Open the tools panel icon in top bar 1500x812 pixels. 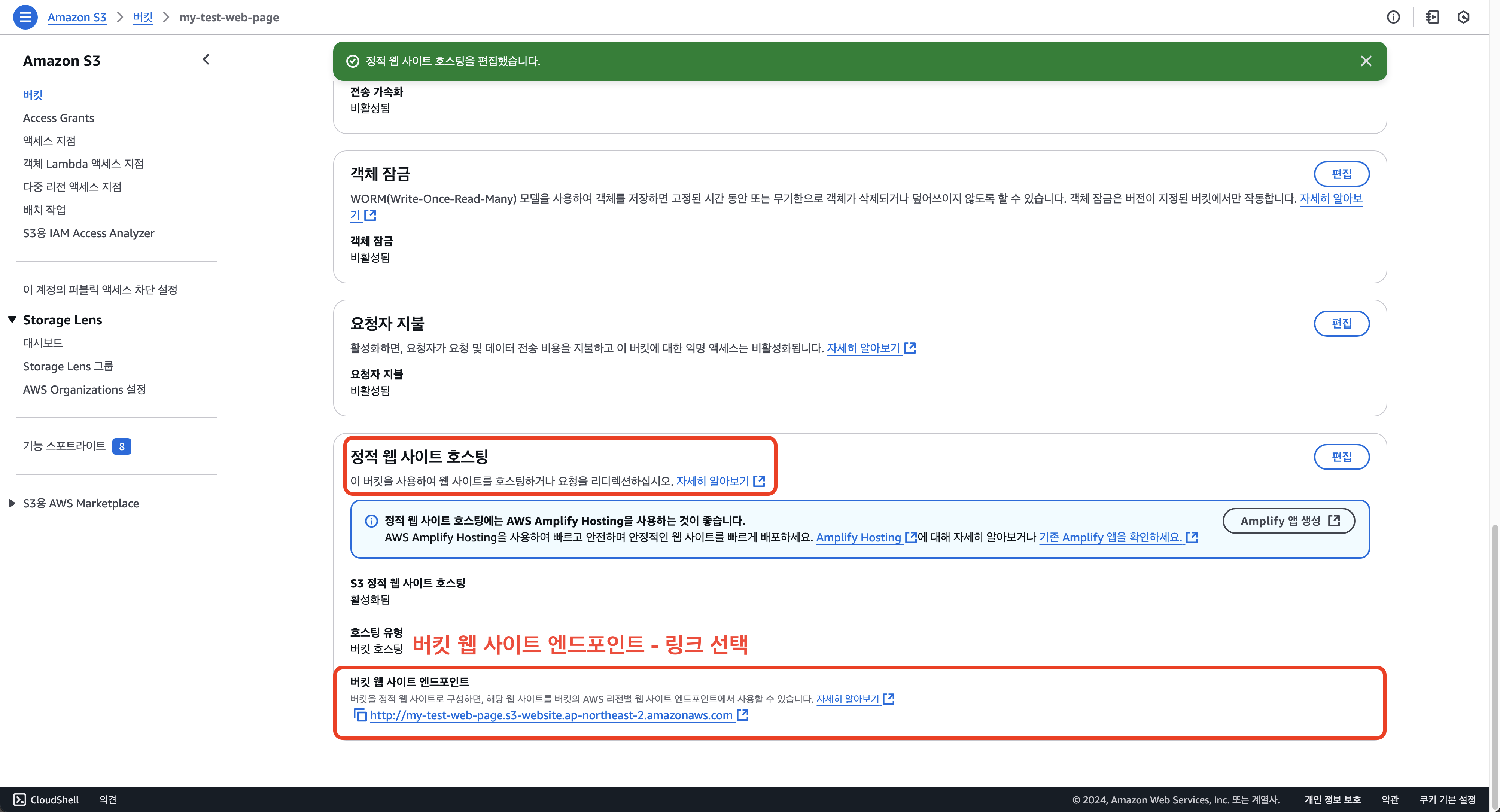(1433, 17)
